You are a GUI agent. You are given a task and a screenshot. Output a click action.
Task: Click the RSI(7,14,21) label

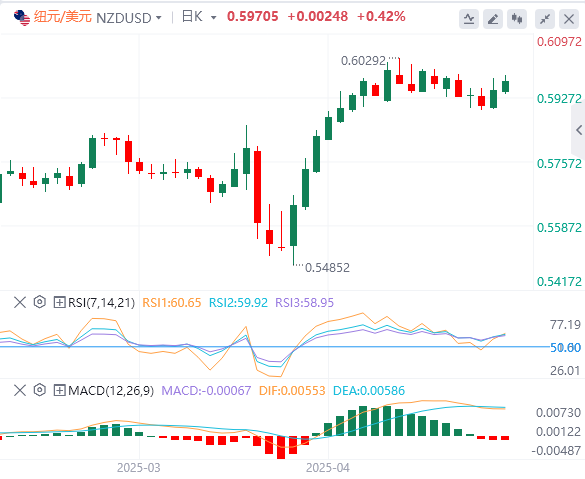101,303
